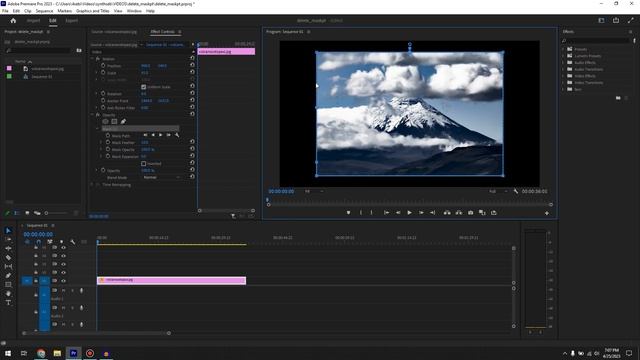Export a frame with the camera icon
Viewport: 640px width, 360px height.
coord(471,213)
